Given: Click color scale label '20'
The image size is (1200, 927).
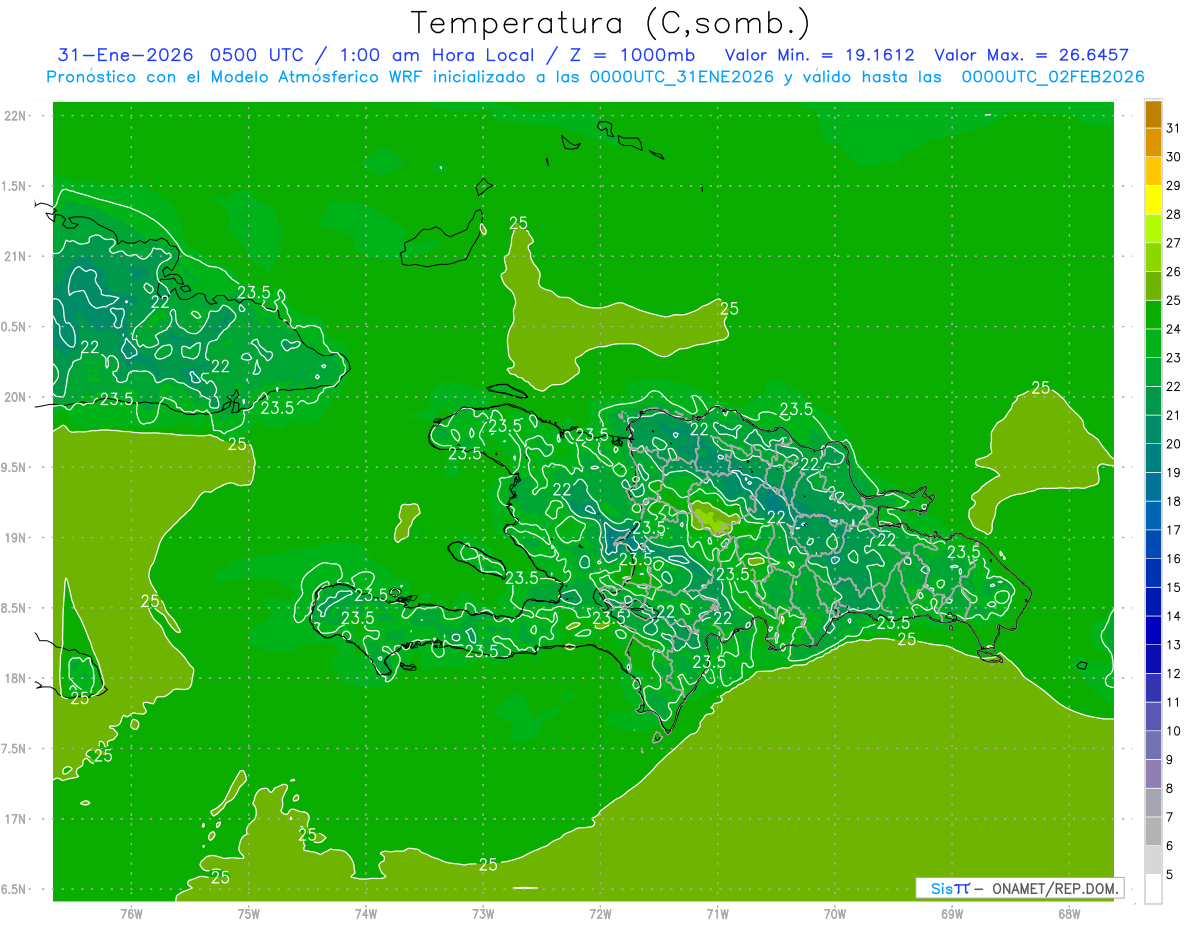Looking at the screenshot, I should (x=1174, y=444).
